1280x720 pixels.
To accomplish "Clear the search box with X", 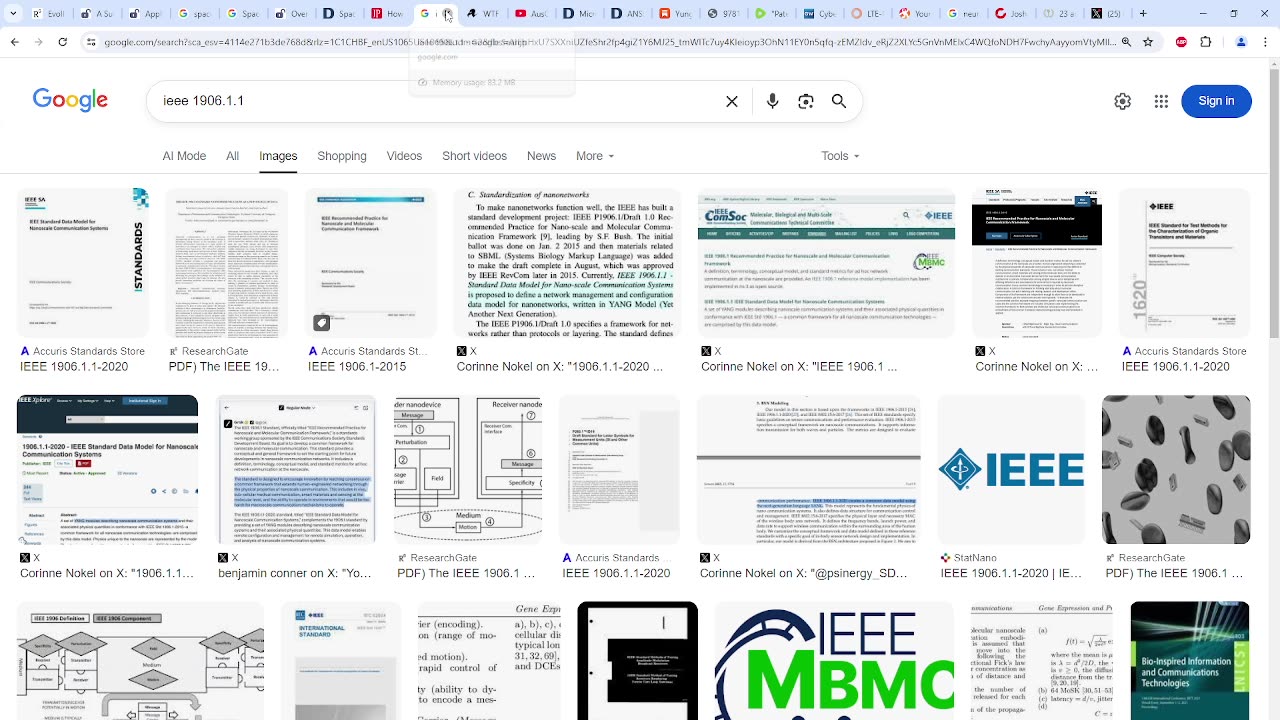I will pyautogui.click(x=732, y=101).
